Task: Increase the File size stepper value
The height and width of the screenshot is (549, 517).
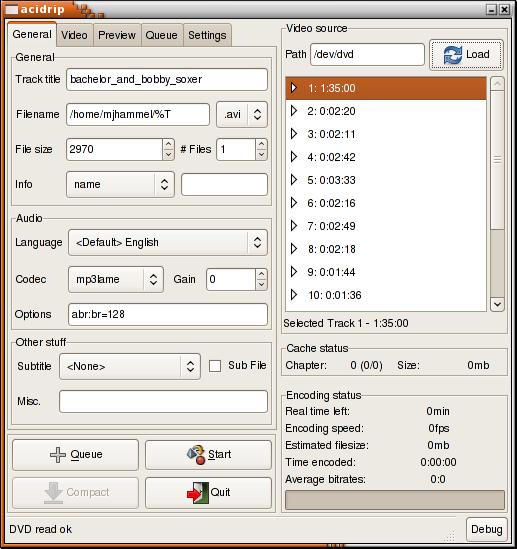Action: (x=168, y=144)
